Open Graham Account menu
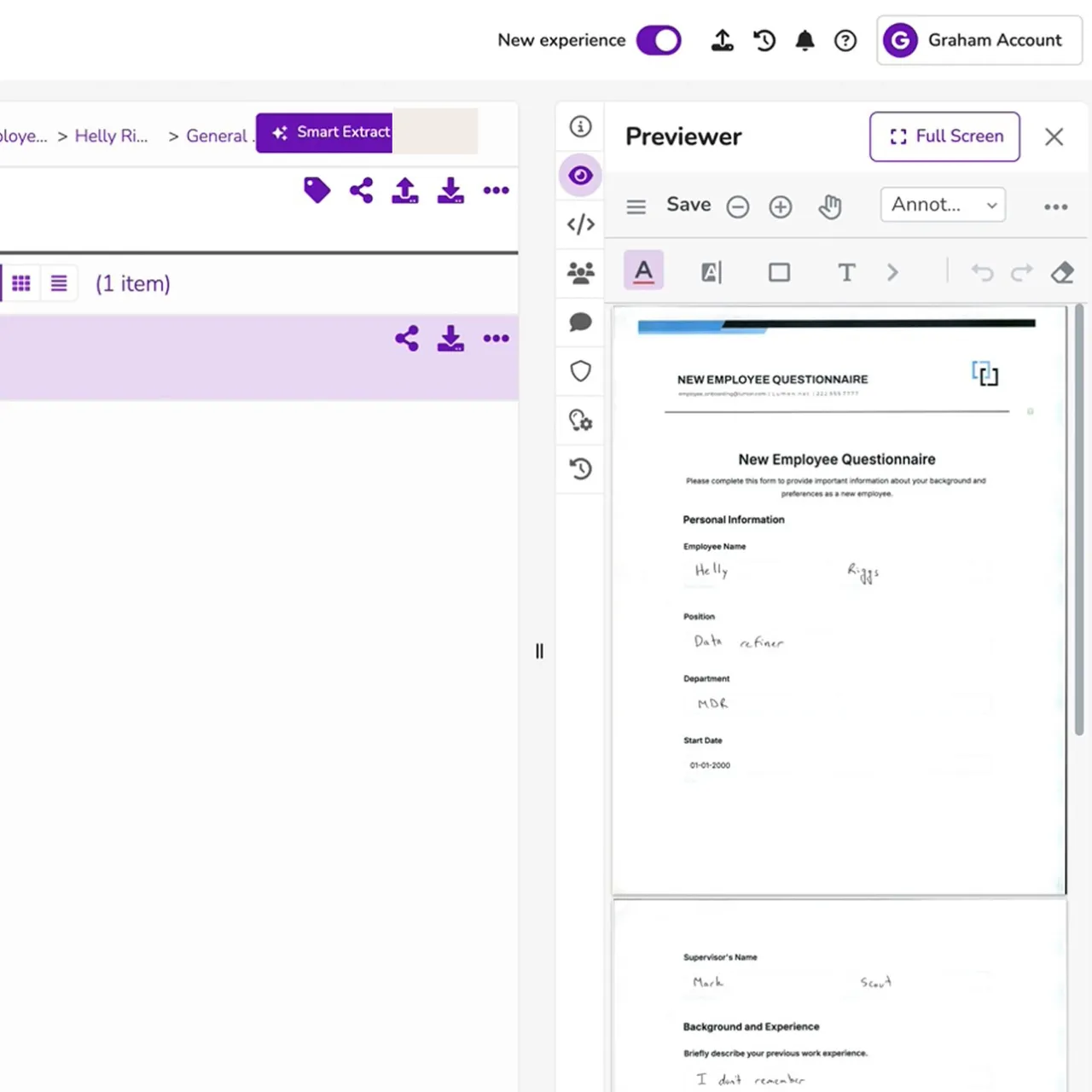The height and width of the screenshot is (1092, 1092). (979, 40)
